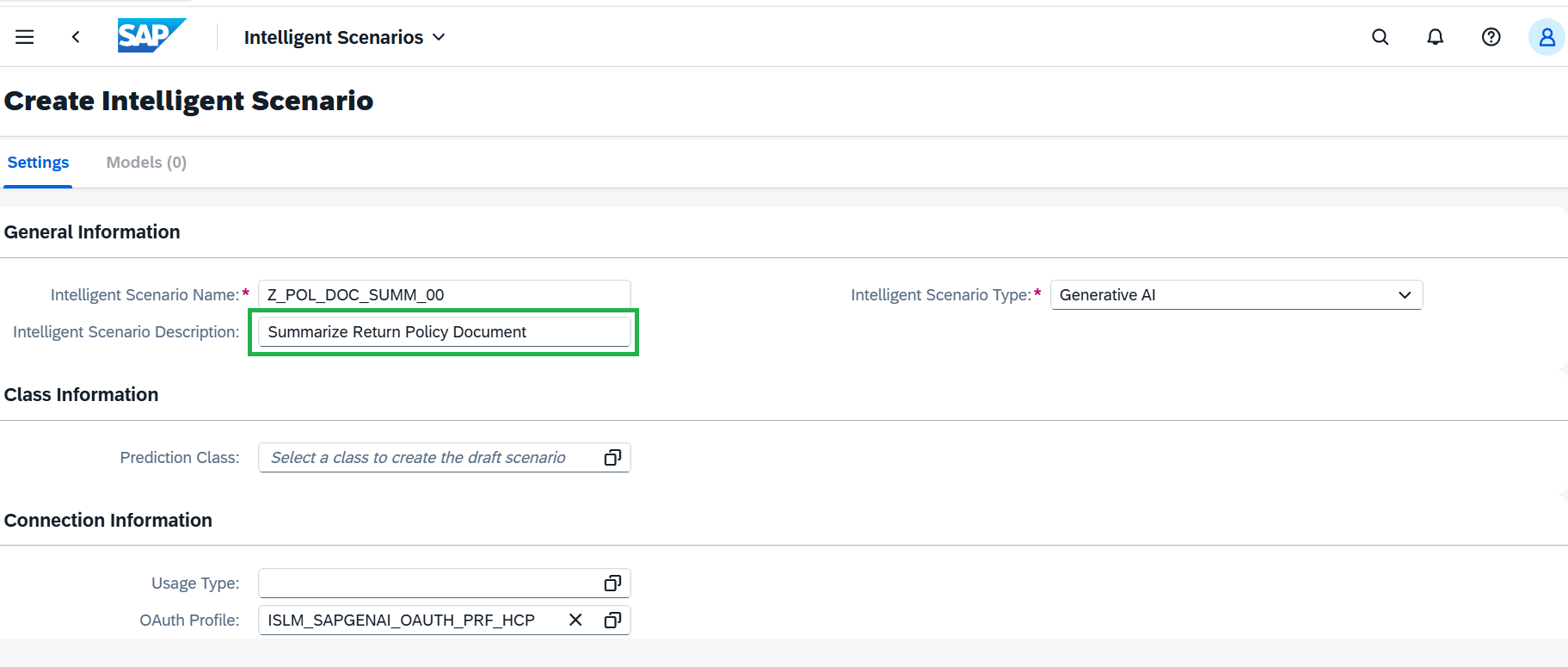Image resolution: width=1568 pixels, height=667 pixels.
Task: Click the Create Intelligent Scenario page title
Action: point(188,101)
